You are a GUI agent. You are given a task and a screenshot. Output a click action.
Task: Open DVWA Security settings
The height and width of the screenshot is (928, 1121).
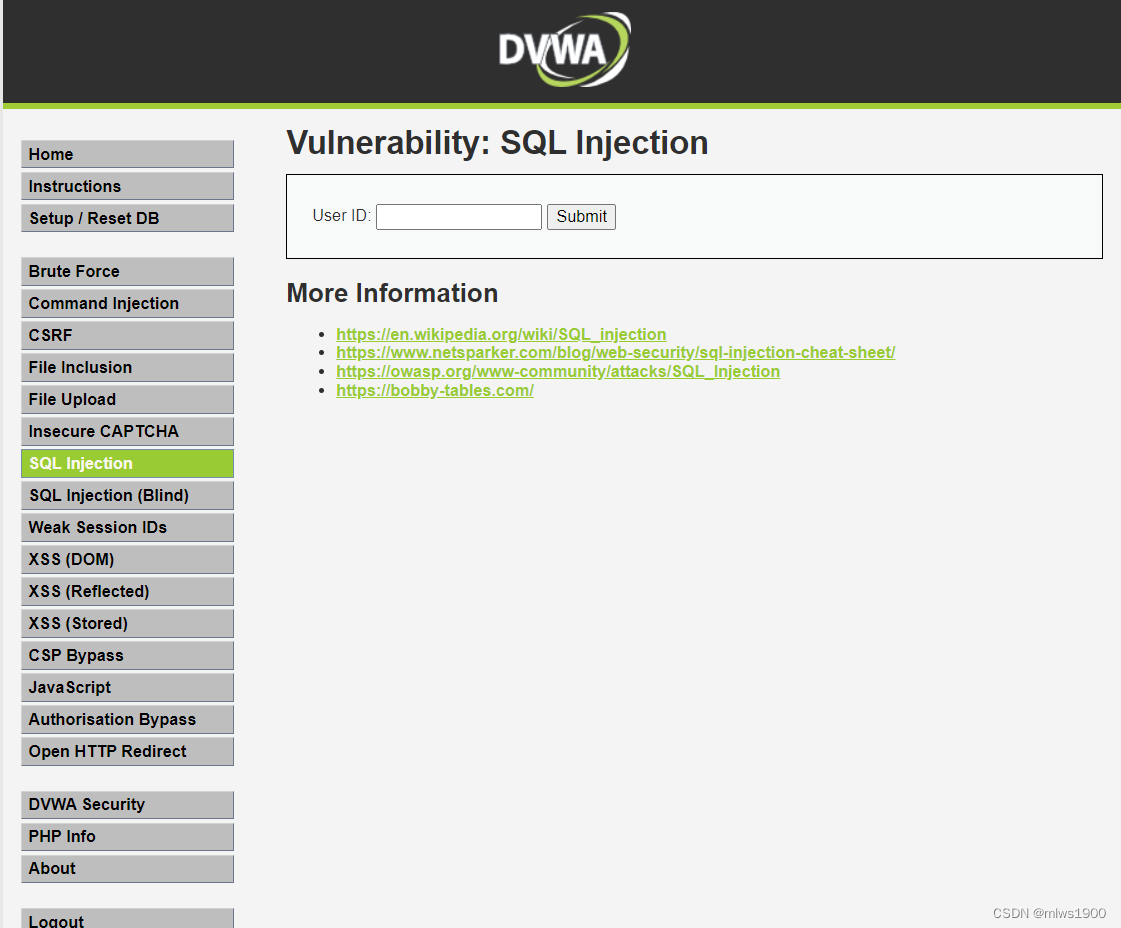pos(127,804)
